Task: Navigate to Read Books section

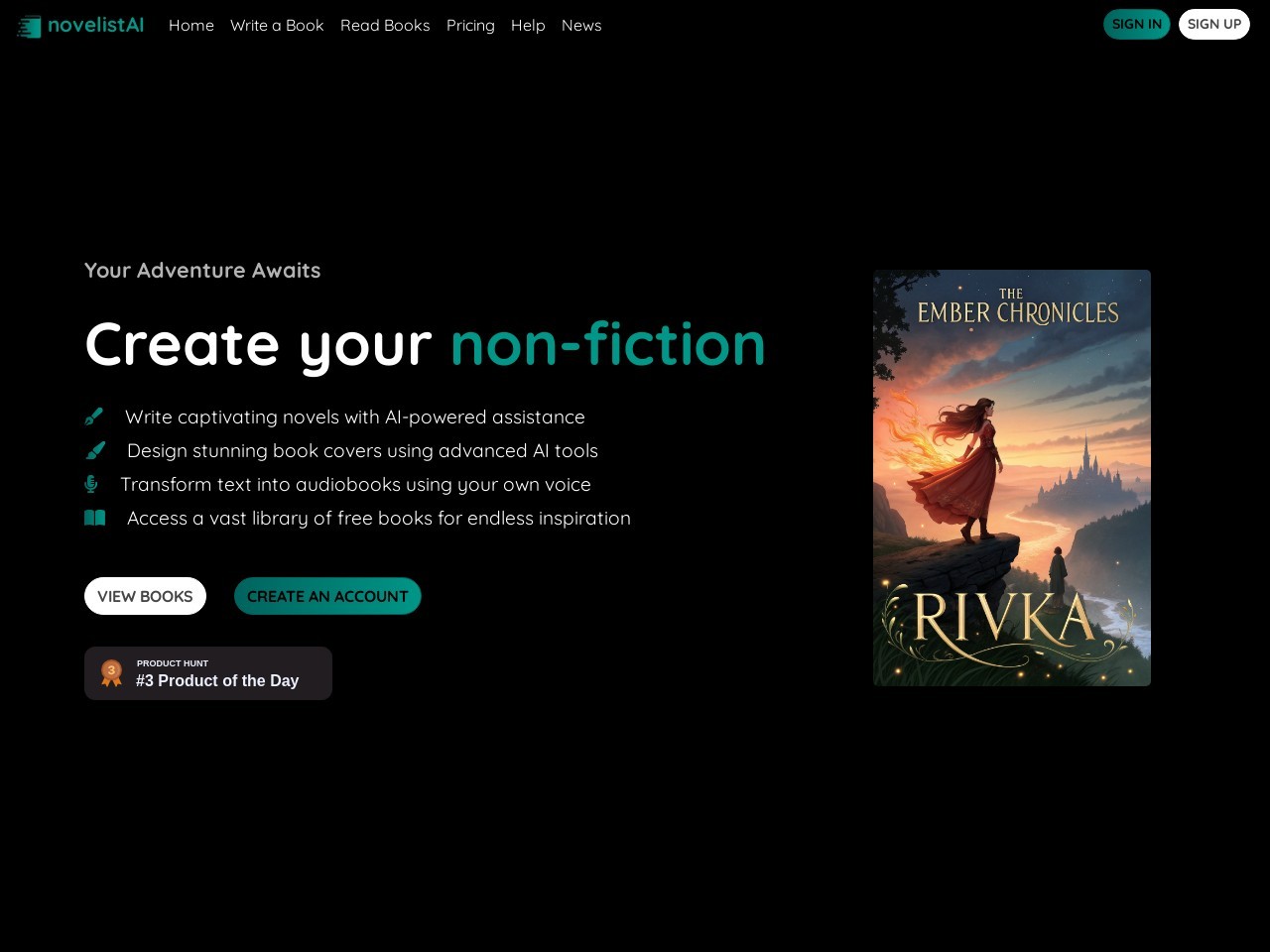Action: pos(385,25)
